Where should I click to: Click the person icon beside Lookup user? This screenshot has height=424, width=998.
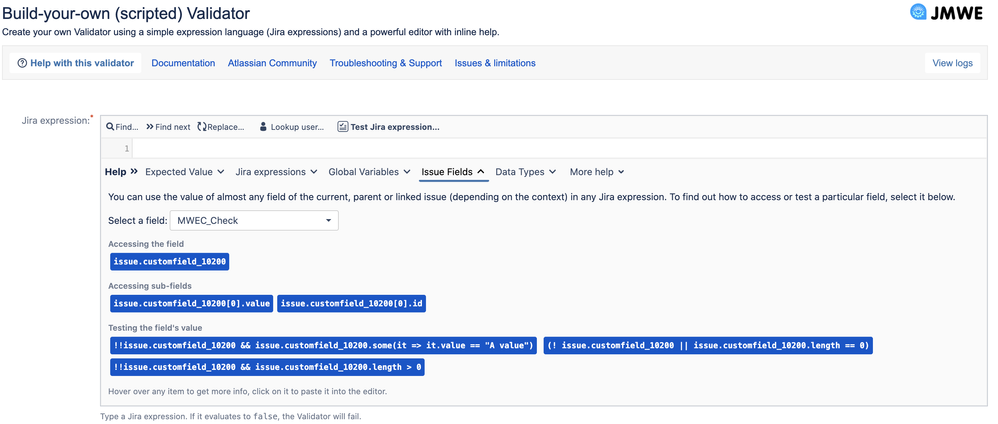pos(263,127)
